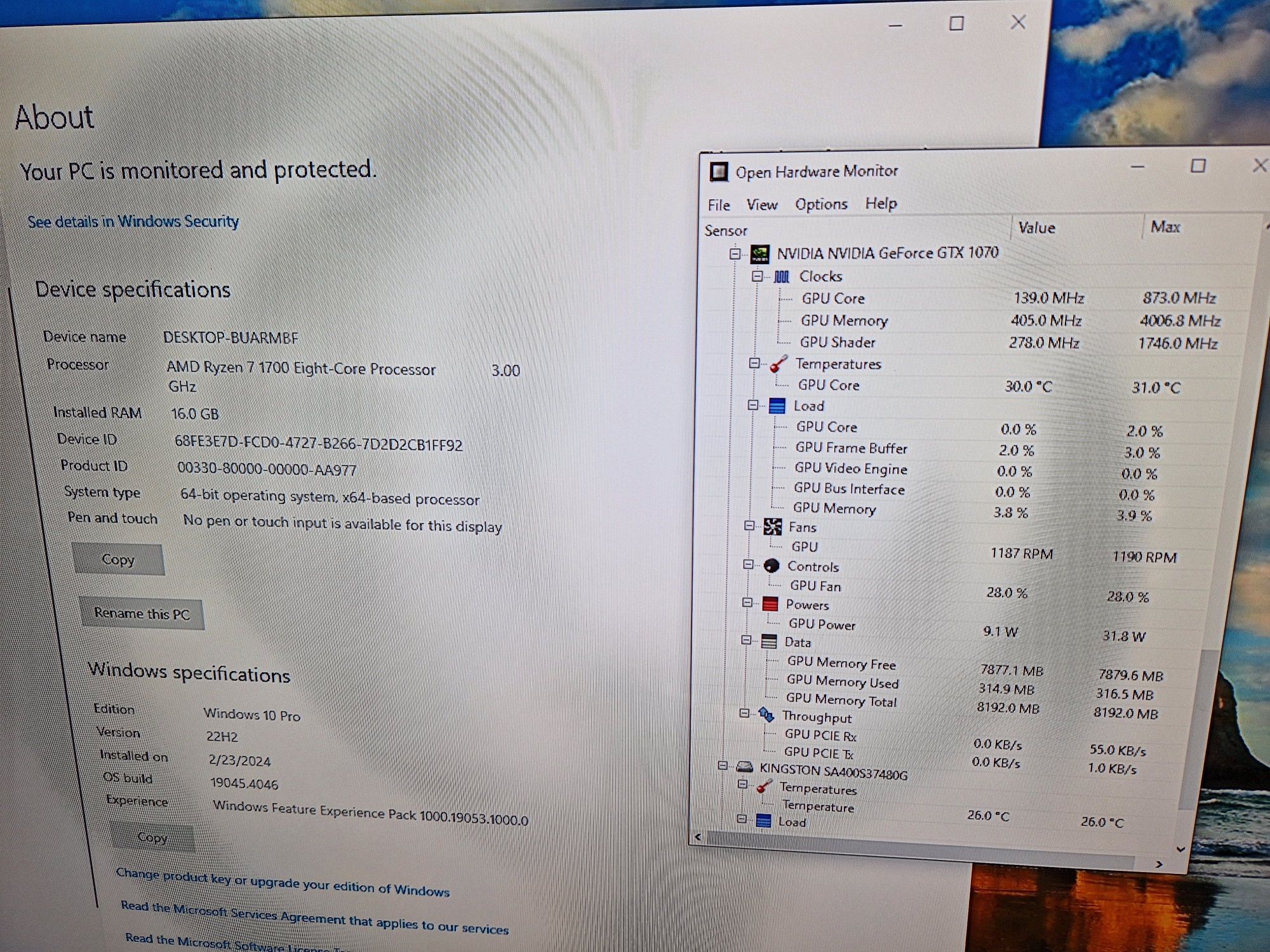Open Microsoft Services Agreement link
This screenshot has height=952, width=1270.
(x=315, y=918)
